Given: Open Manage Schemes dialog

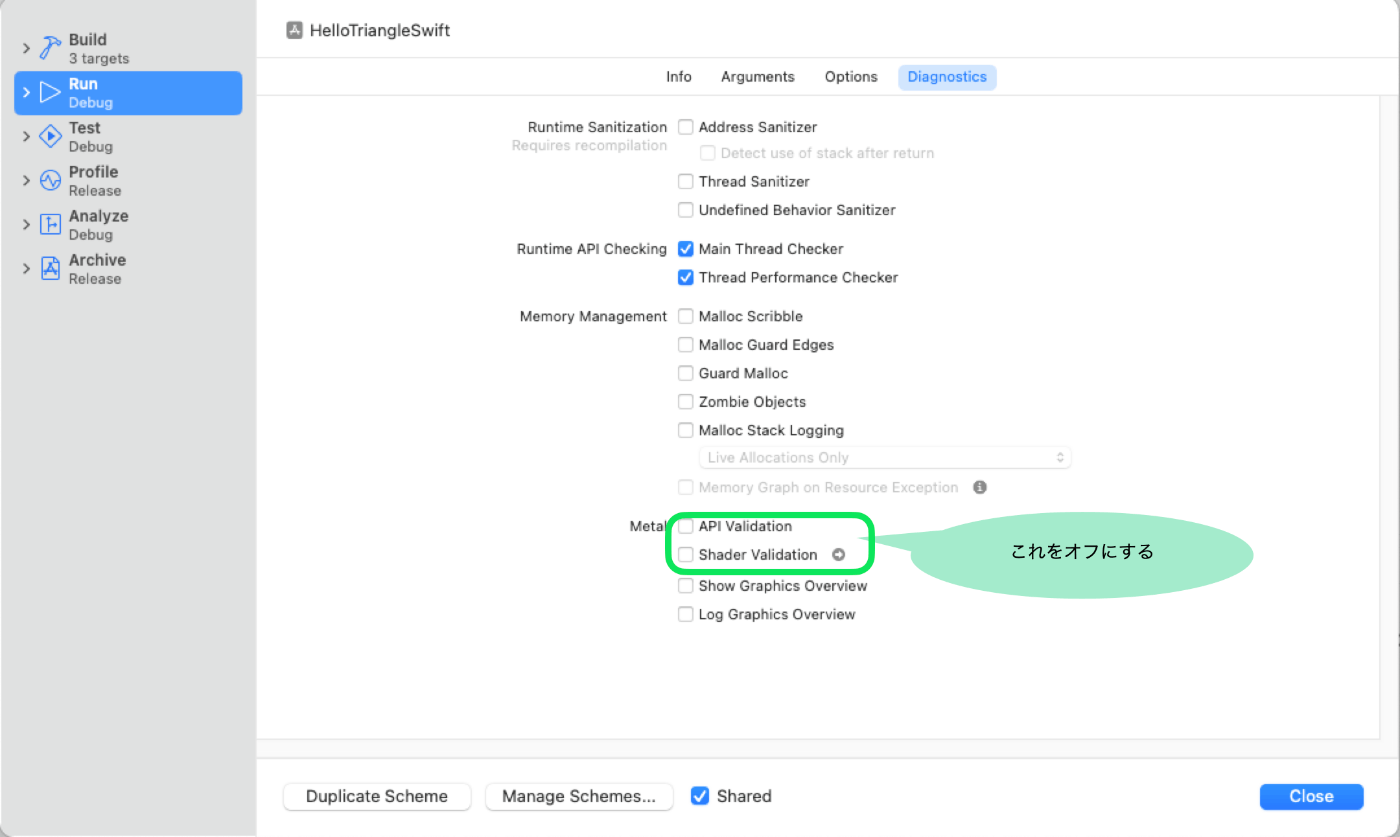Looking at the screenshot, I should [579, 796].
